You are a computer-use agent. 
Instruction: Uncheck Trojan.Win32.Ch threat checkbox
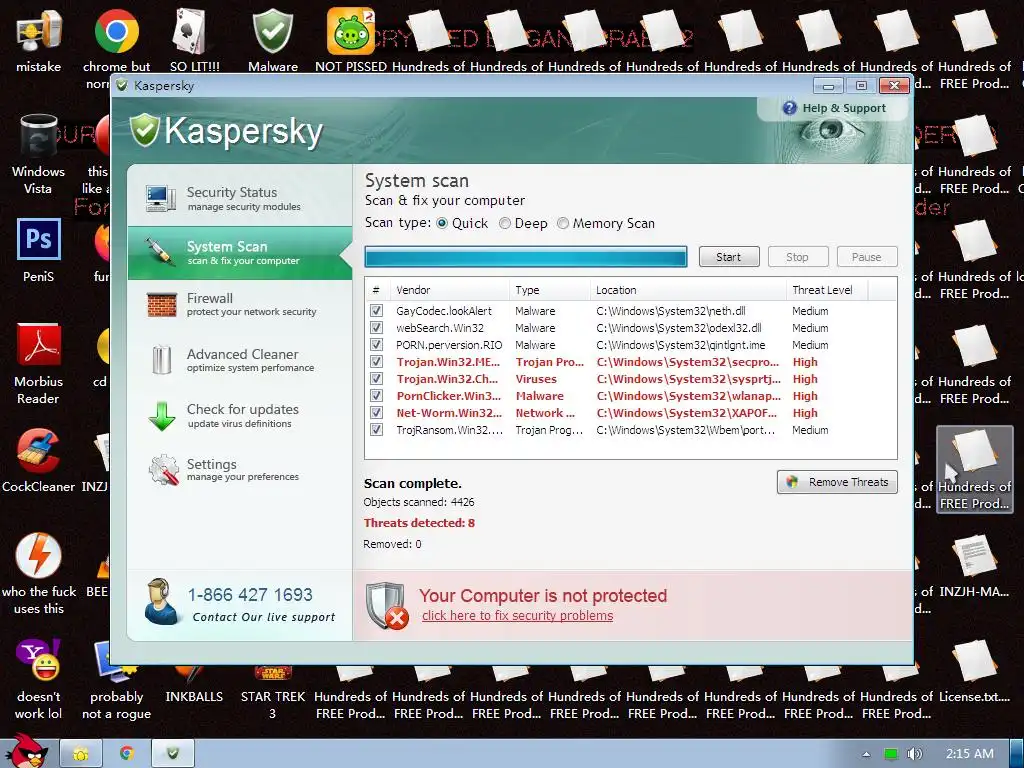[376, 378]
